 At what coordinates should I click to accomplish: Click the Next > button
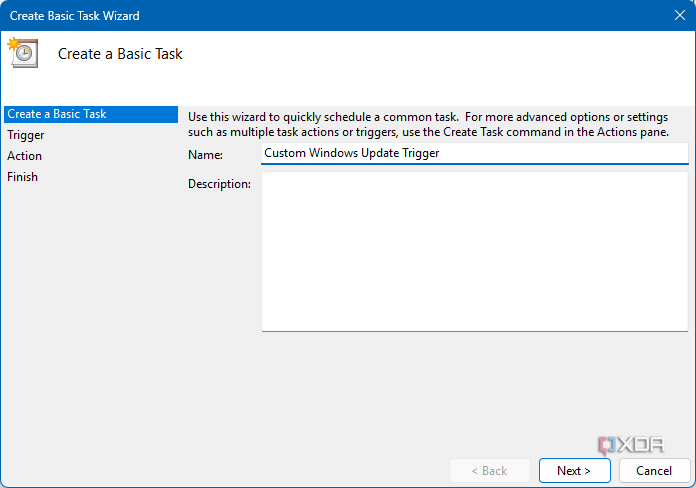(x=574, y=470)
